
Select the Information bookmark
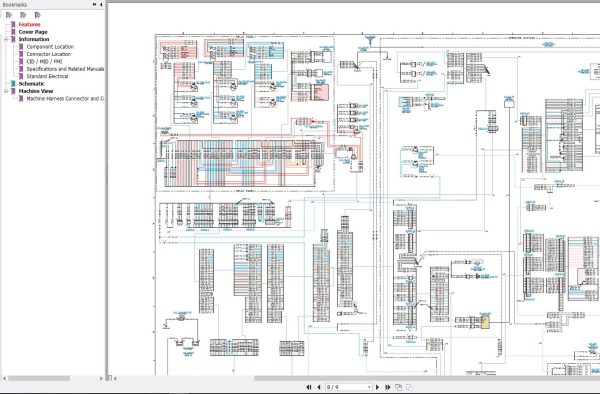[34, 39]
